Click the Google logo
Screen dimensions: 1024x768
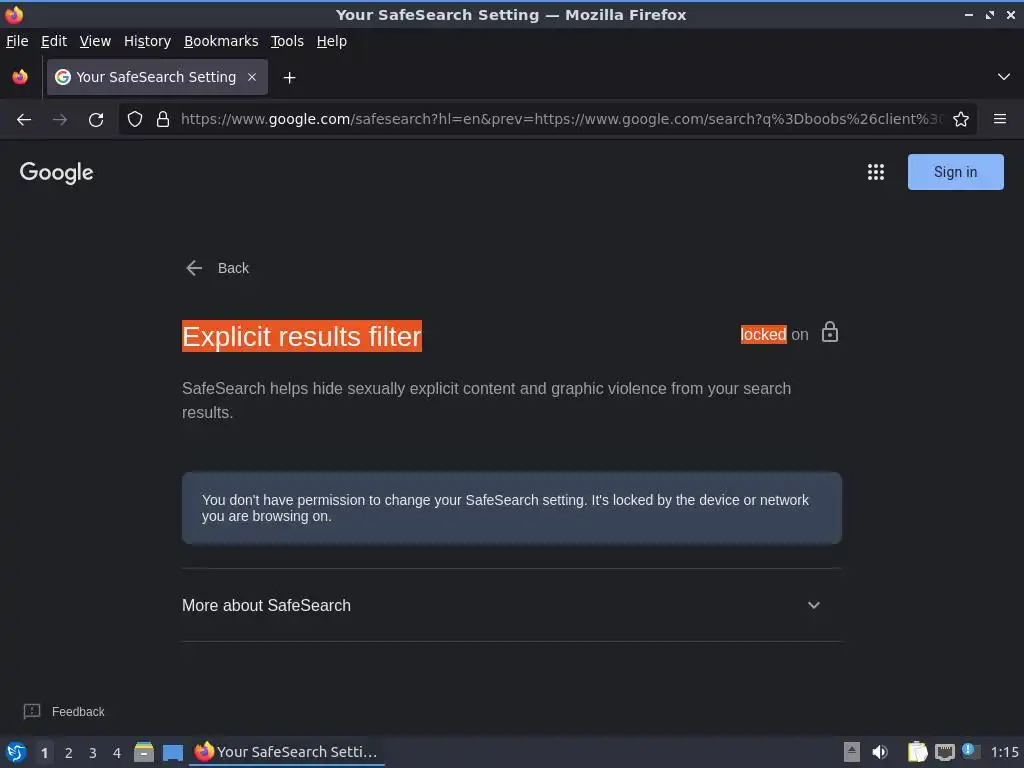57,172
